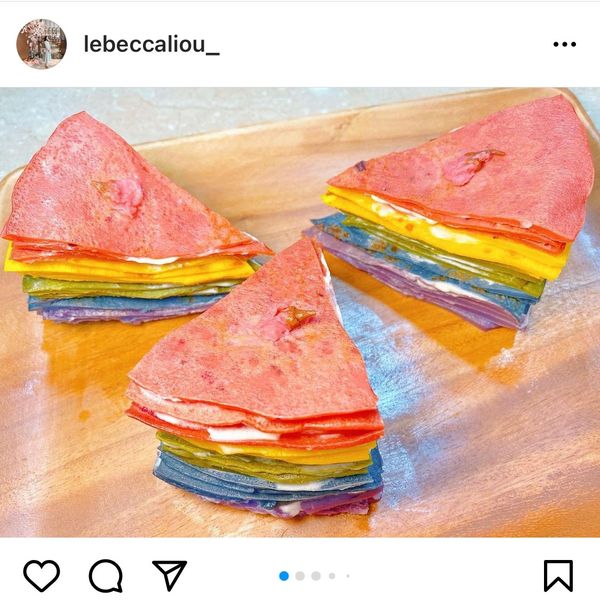Save the post with the bookmark icon
Screen dimensions: 600x600
point(559,576)
